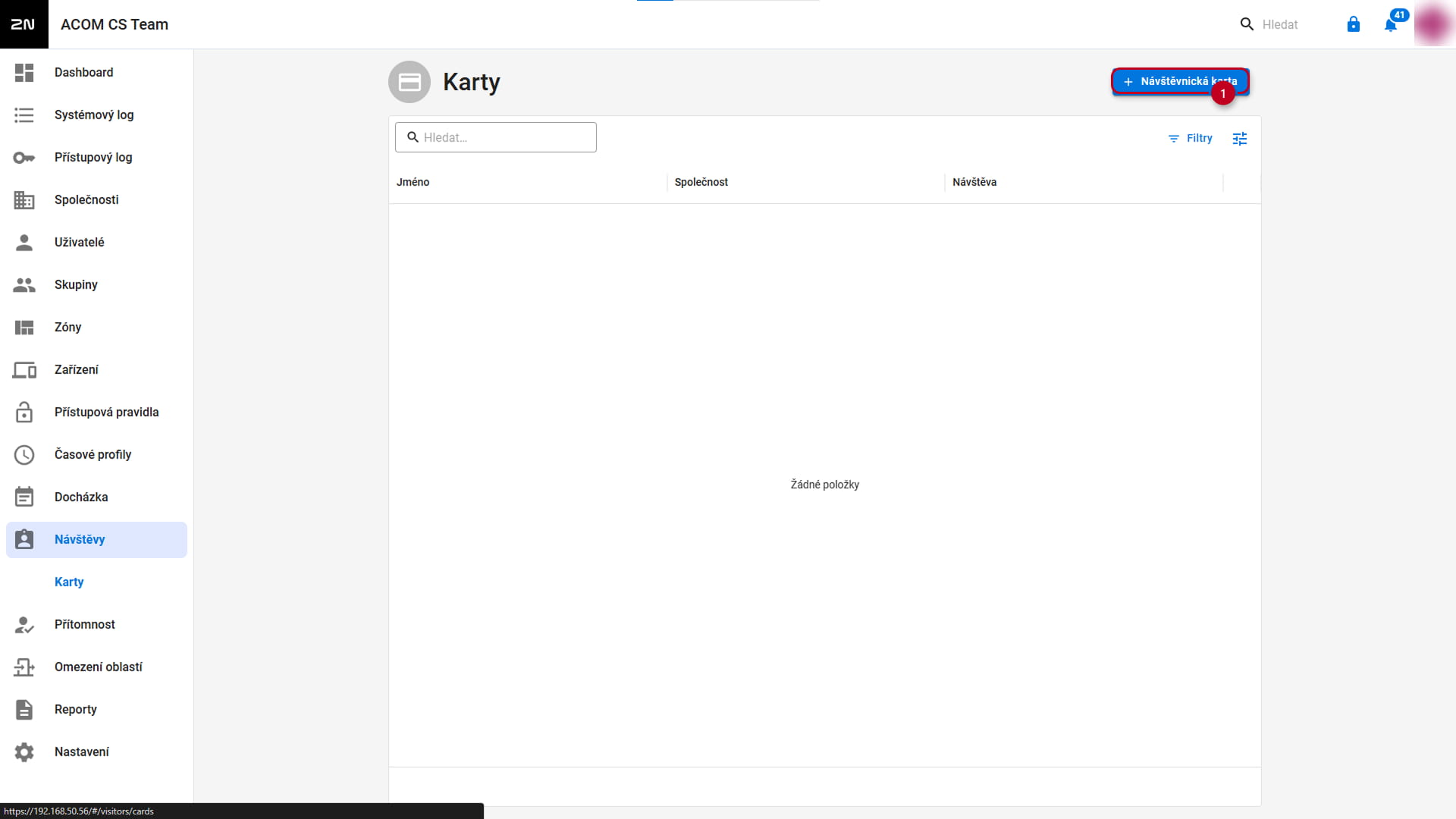
Task: Open the Filtry filter button
Action: coord(1190,139)
